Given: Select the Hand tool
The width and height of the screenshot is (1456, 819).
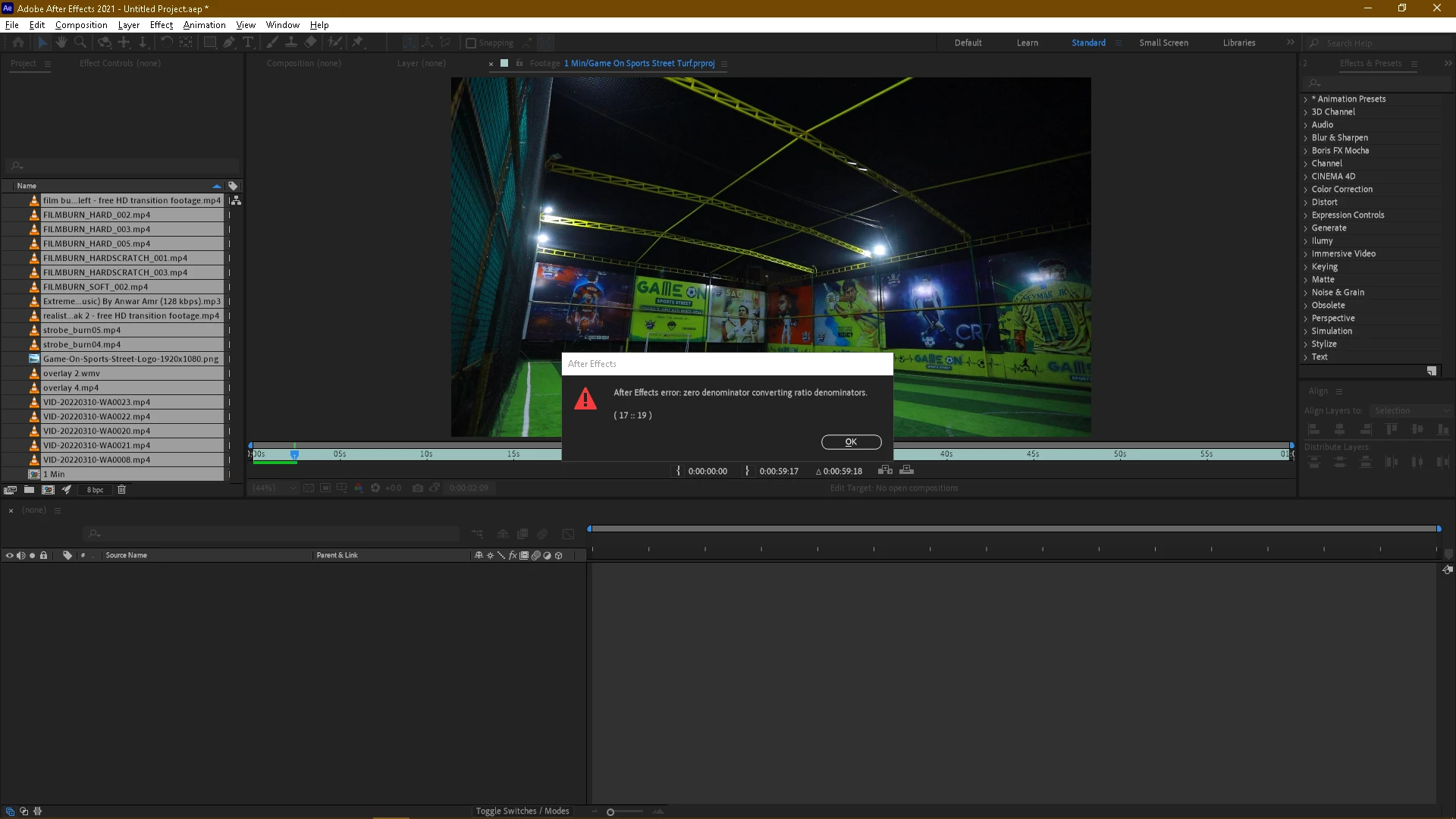Looking at the screenshot, I should [61, 42].
